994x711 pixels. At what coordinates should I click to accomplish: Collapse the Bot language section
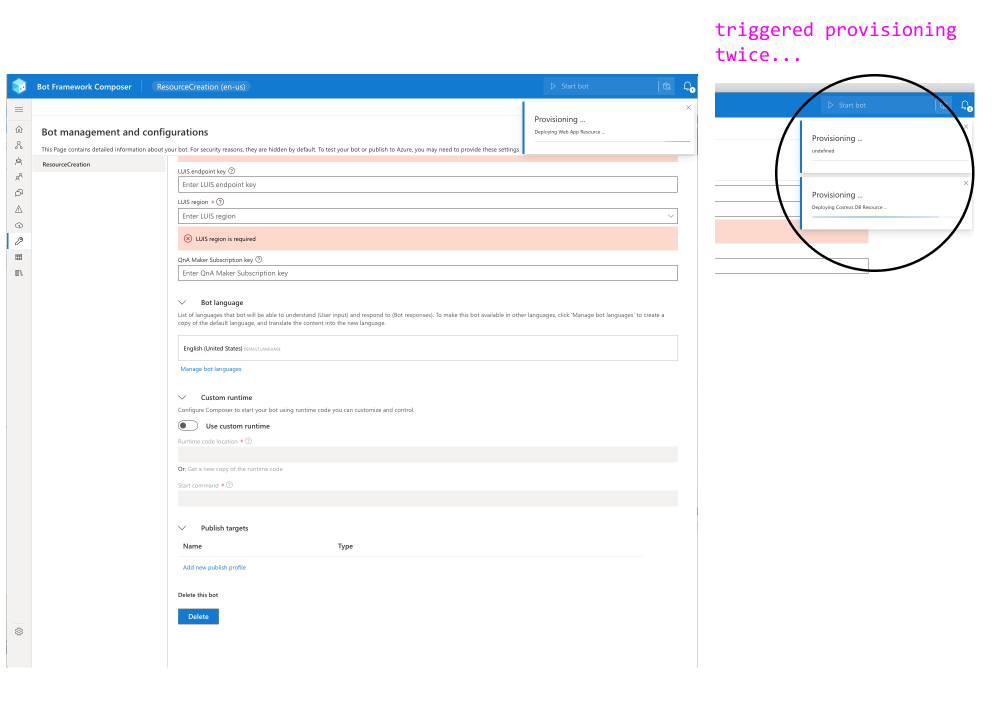[182, 302]
